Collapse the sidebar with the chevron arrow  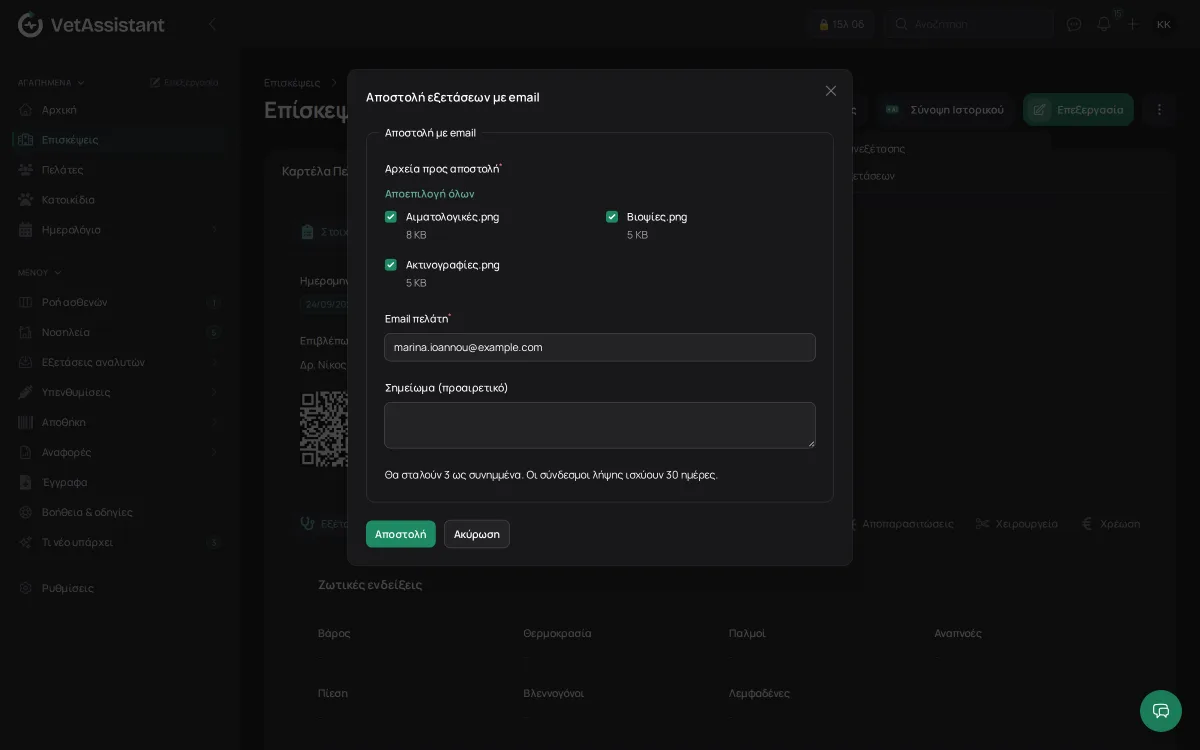click(x=212, y=24)
